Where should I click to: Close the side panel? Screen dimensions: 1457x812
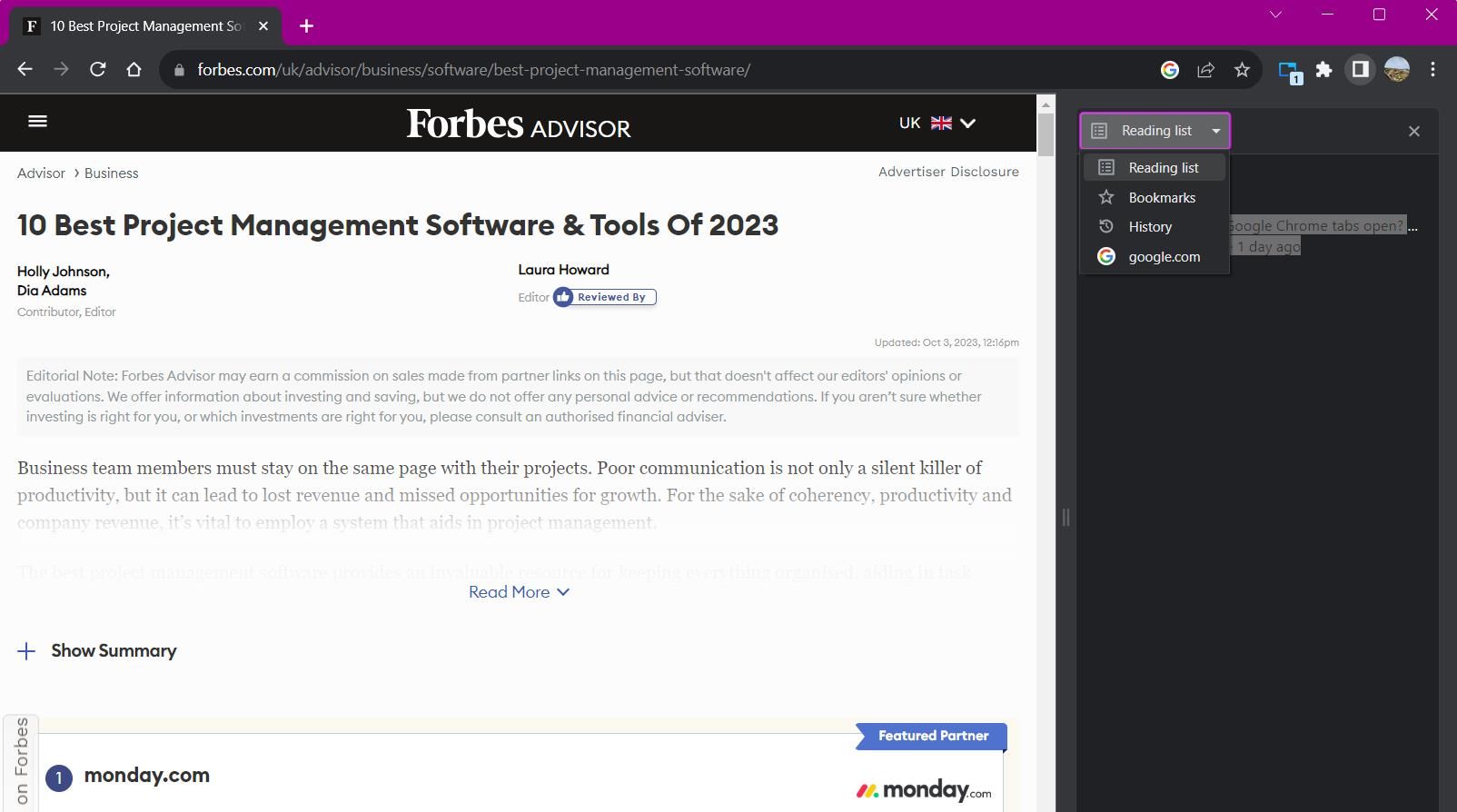point(1413,132)
